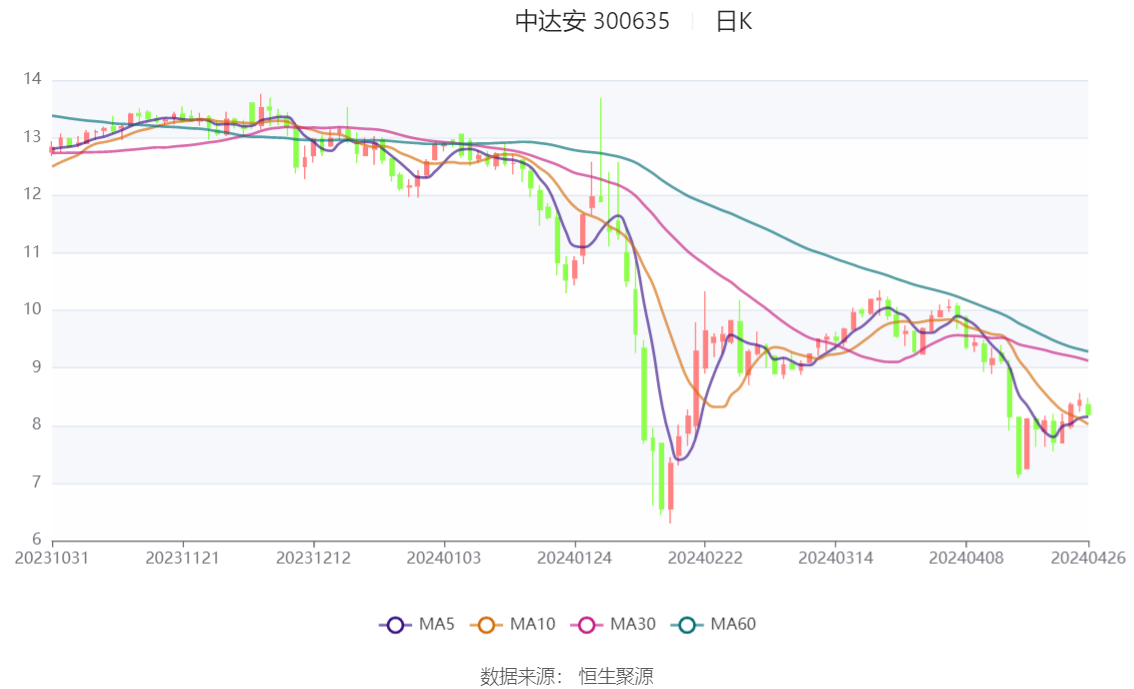The image size is (1134, 689).
Task: Click the teal MA60 legend circle marker
Action: pyautogui.click(x=687, y=625)
